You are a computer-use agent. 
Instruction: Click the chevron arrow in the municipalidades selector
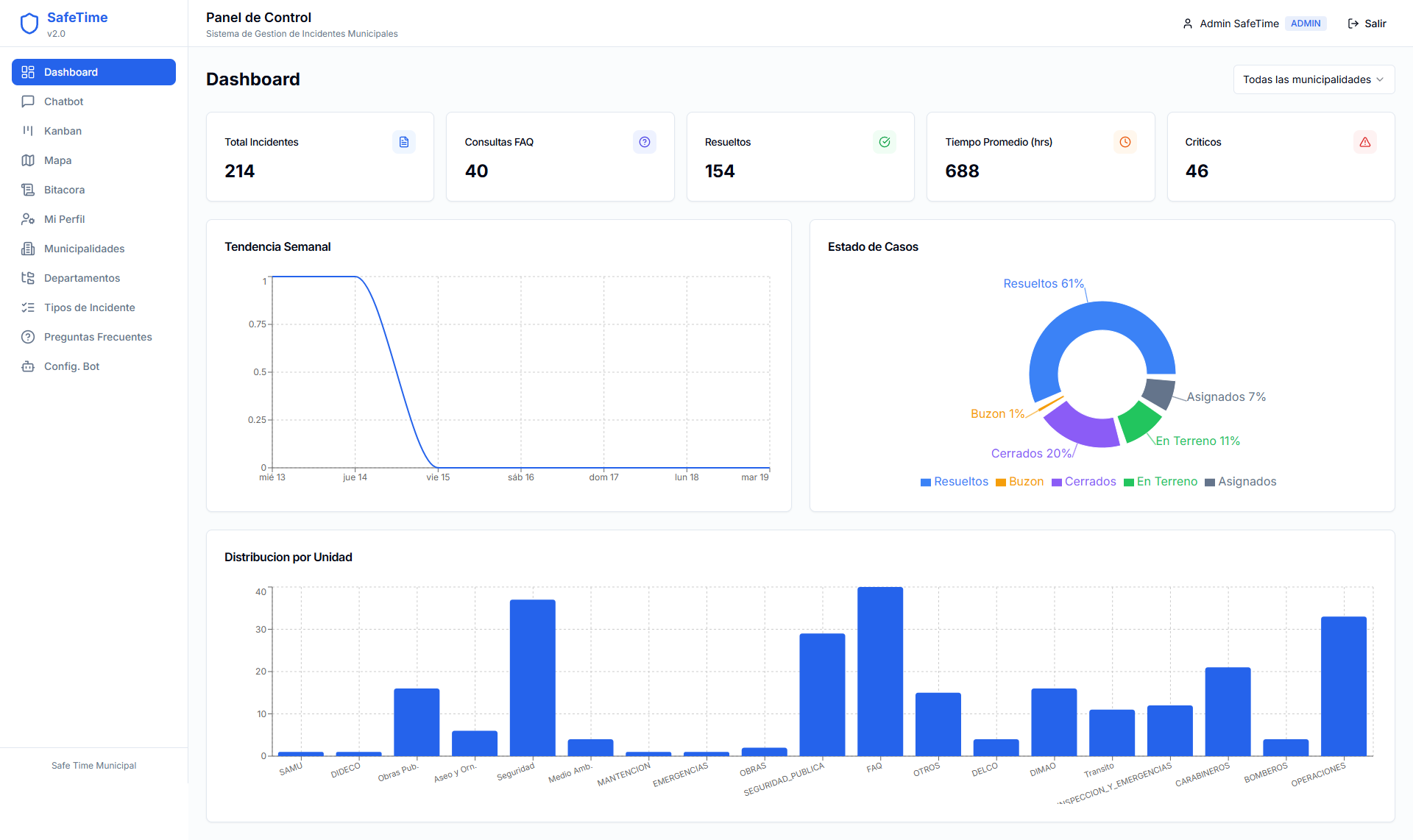click(1380, 79)
